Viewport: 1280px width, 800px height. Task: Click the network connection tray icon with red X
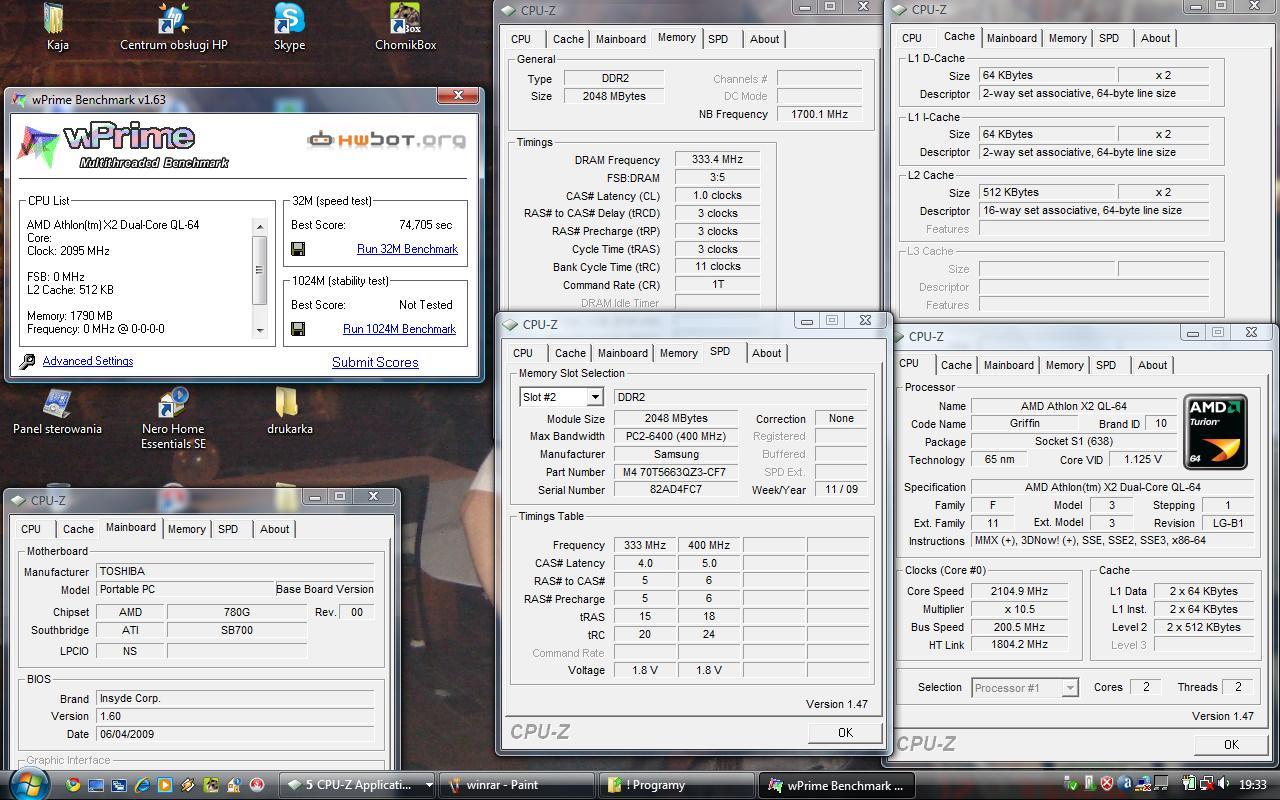[1207, 784]
